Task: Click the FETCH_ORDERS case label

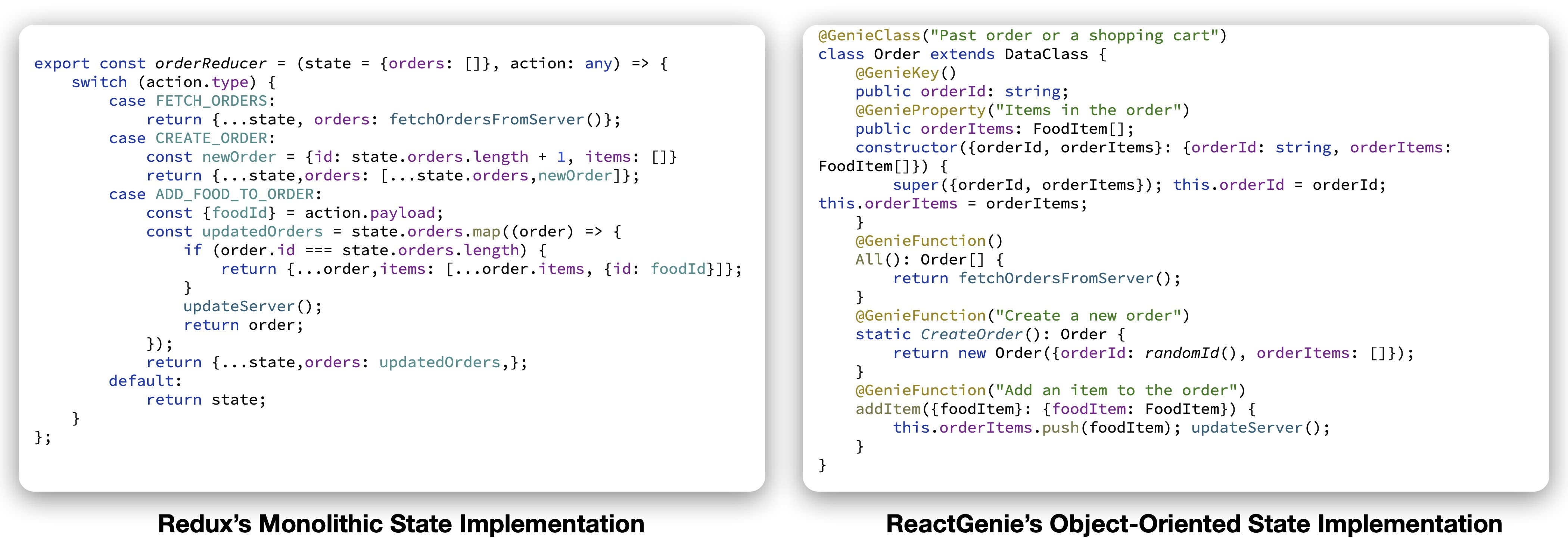Action: click(211, 100)
